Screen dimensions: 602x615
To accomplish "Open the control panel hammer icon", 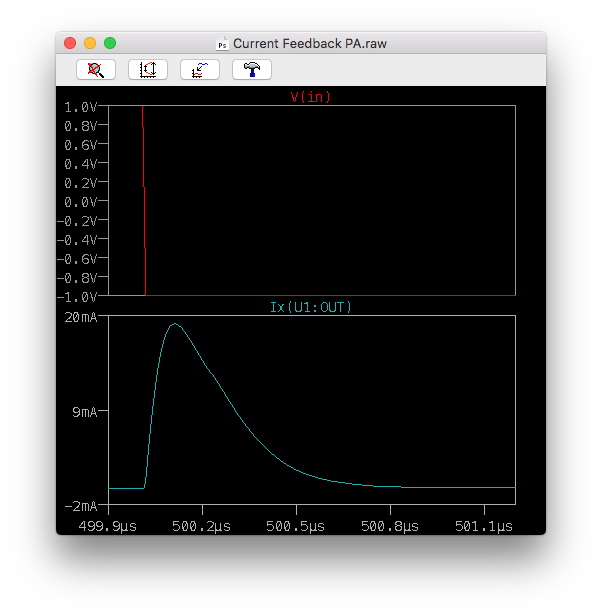I will (252, 70).
